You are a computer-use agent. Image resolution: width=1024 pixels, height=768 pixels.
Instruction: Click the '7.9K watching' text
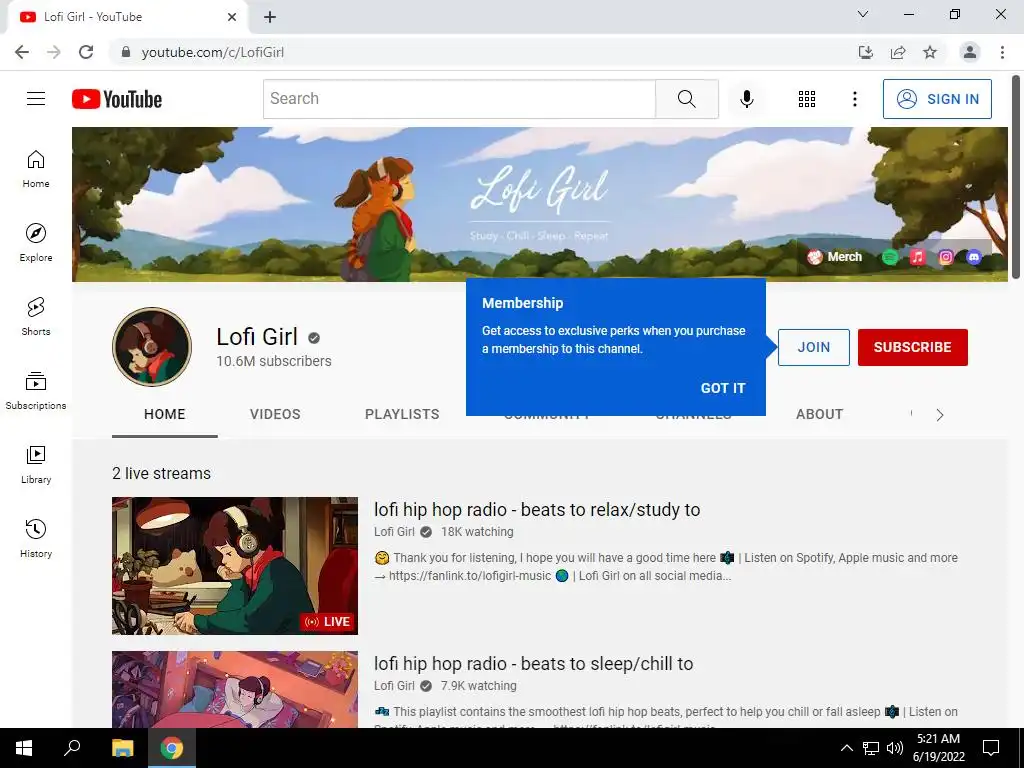tap(479, 686)
